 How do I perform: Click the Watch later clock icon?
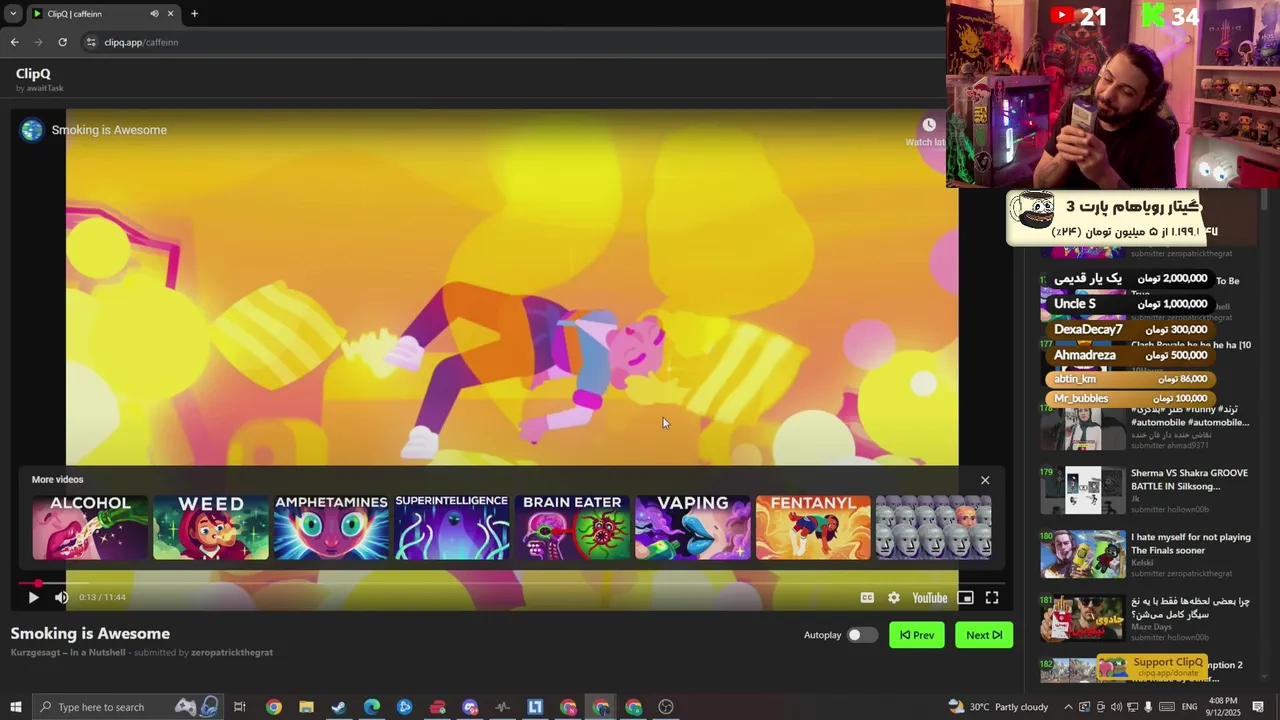click(x=929, y=125)
